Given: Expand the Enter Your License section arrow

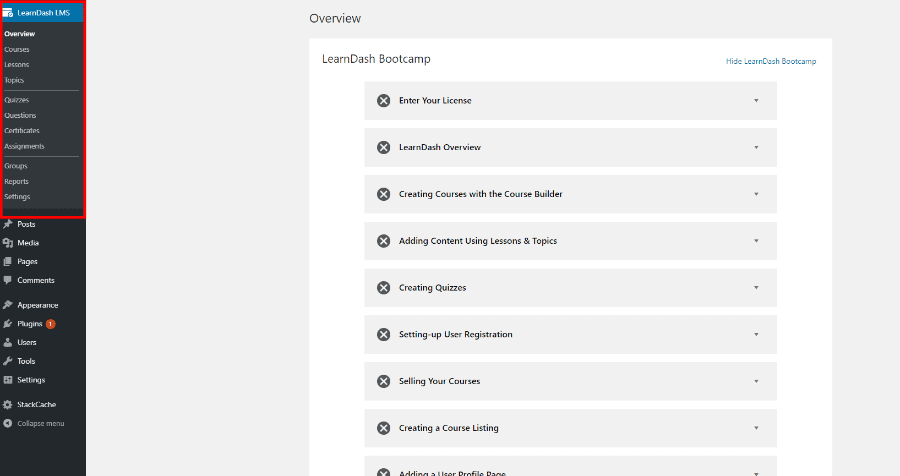Looking at the screenshot, I should [x=756, y=100].
